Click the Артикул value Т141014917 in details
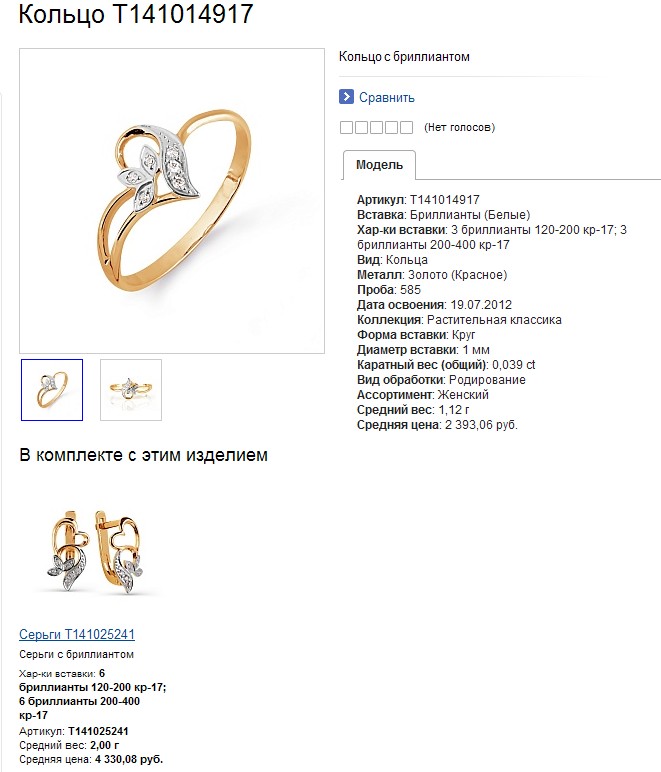661x772 pixels. pyautogui.click(x=445, y=200)
